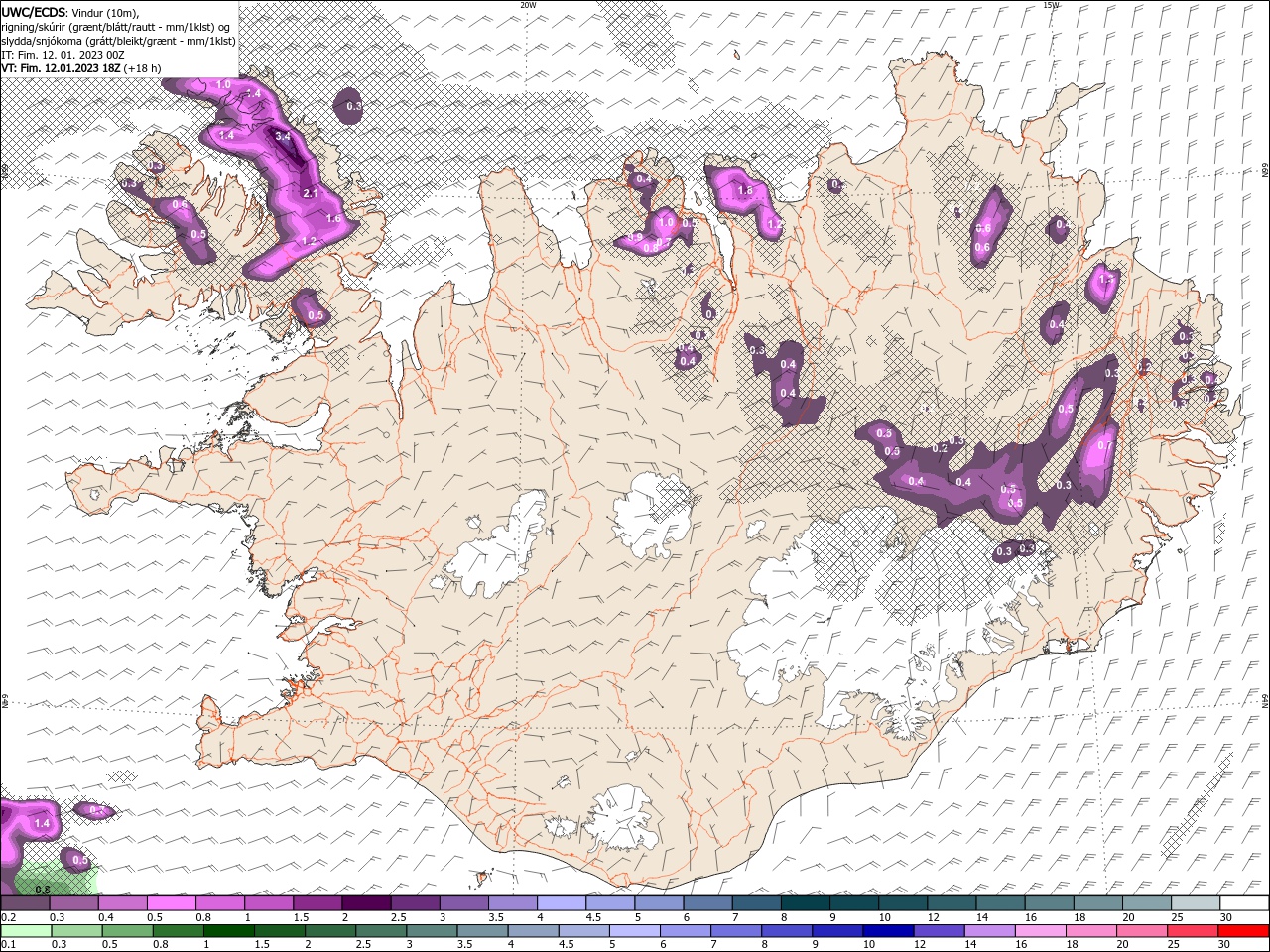
Task: Click the pale green first rain legend swatch
Action: tap(25, 931)
